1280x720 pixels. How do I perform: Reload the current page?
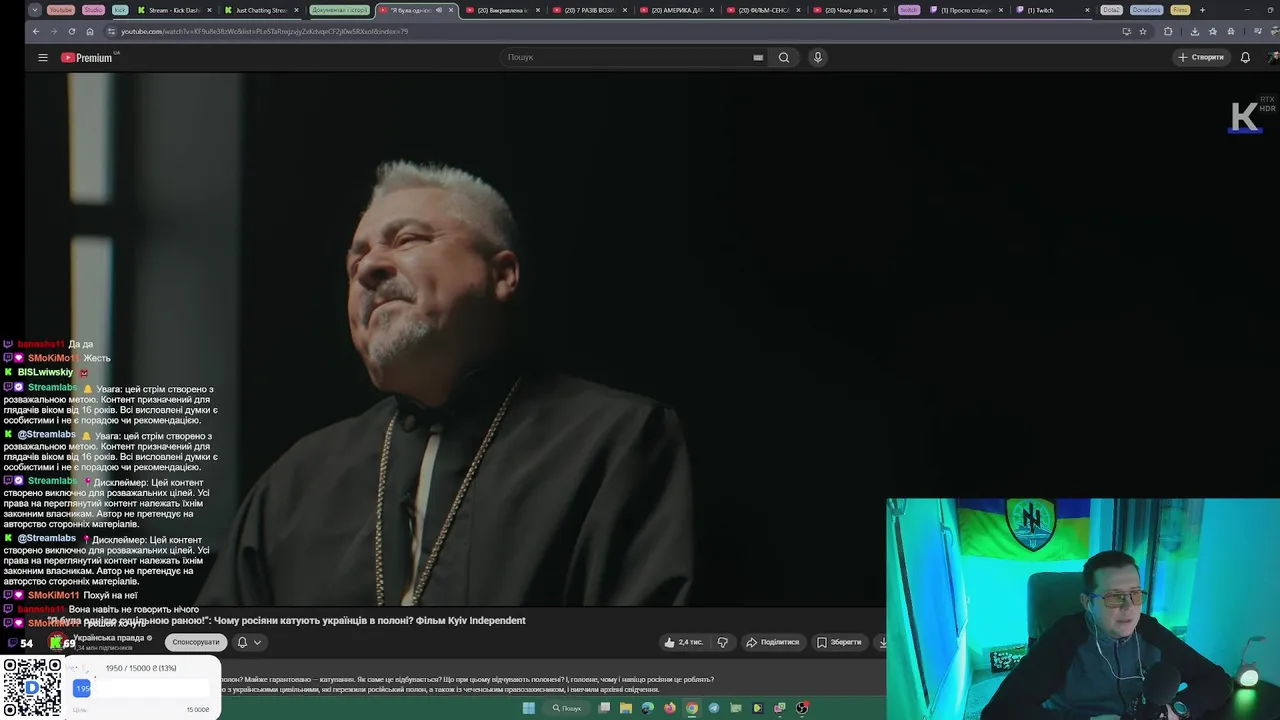(x=72, y=31)
